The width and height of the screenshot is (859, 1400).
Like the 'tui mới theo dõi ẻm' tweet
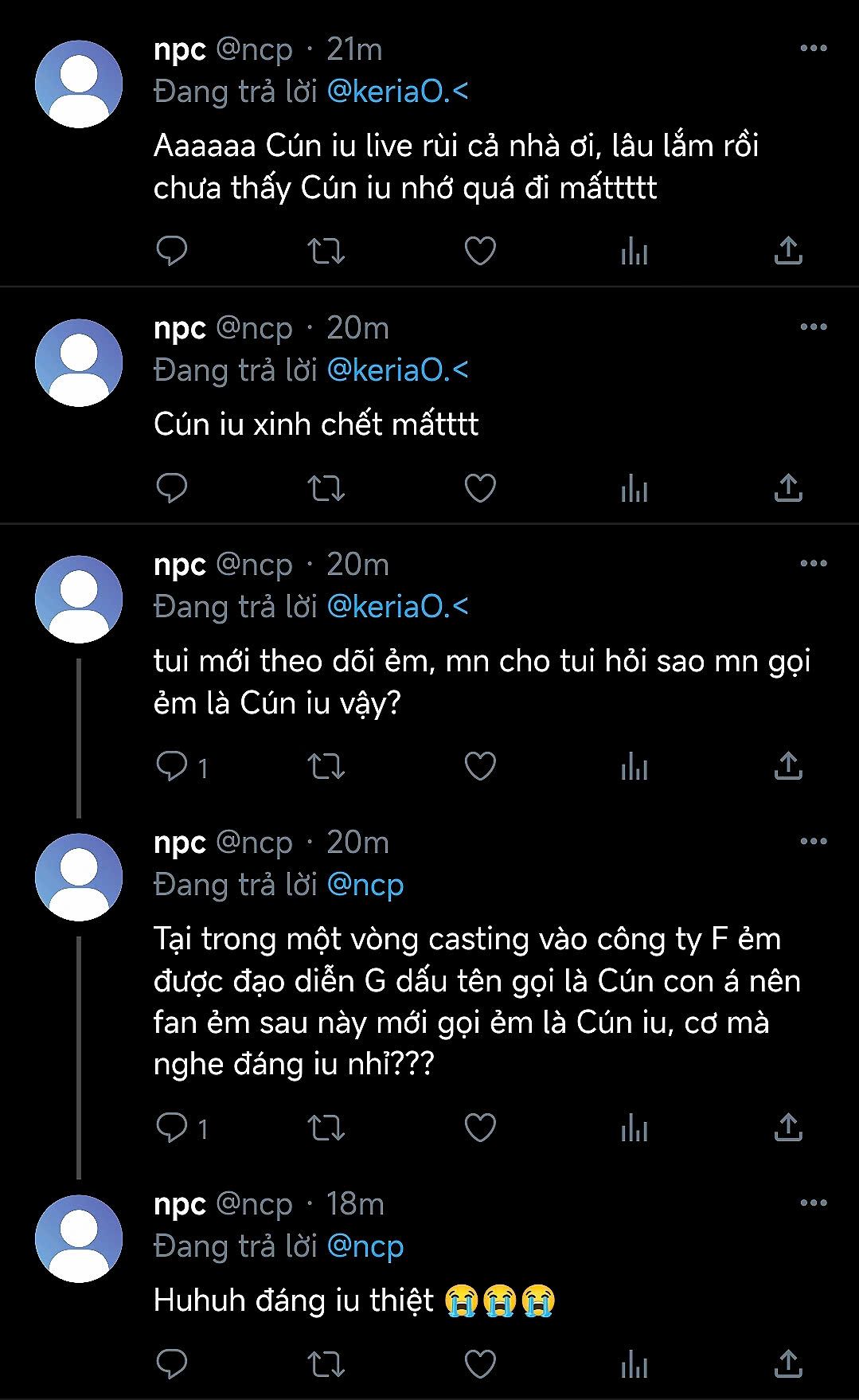[x=480, y=766]
